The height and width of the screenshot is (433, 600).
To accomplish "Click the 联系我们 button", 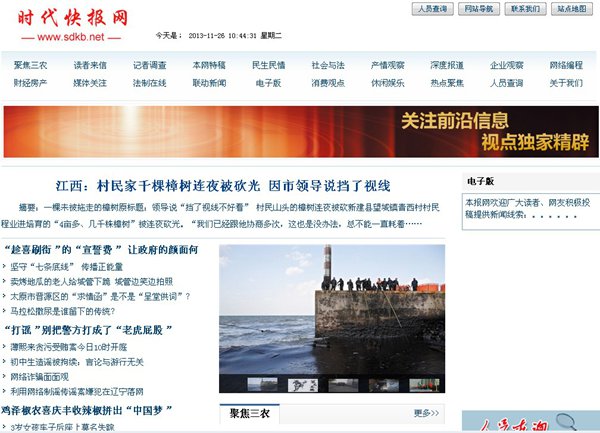I will pos(525,9).
